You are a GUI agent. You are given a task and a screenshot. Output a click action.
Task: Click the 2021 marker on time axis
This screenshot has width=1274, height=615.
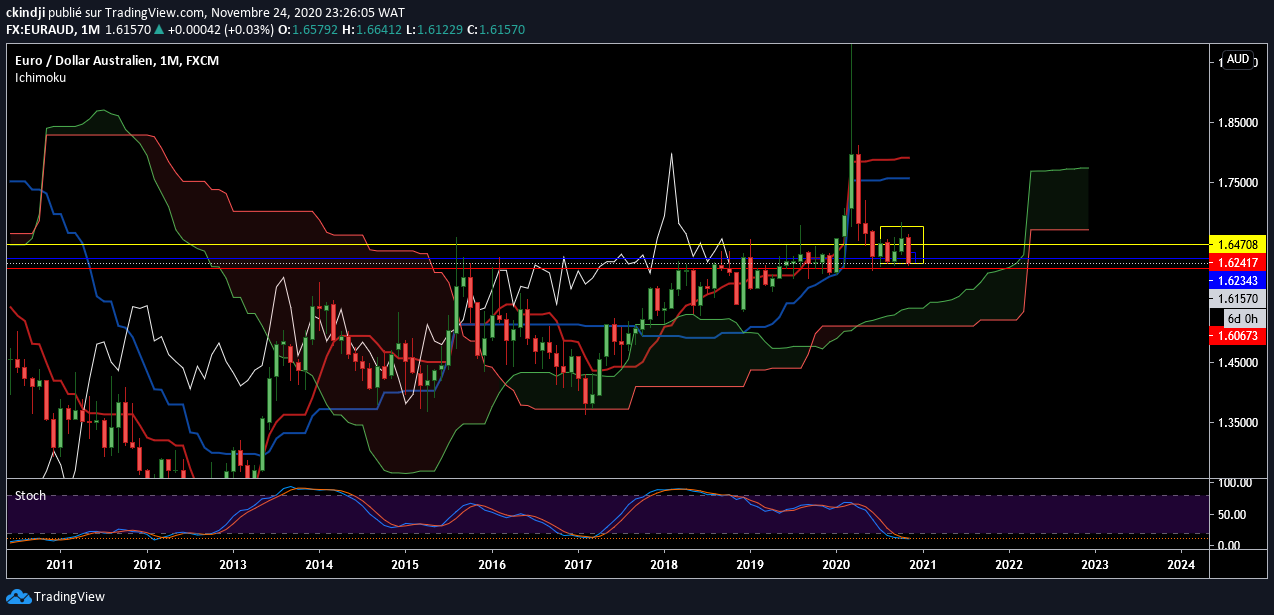pyautogui.click(x=921, y=565)
